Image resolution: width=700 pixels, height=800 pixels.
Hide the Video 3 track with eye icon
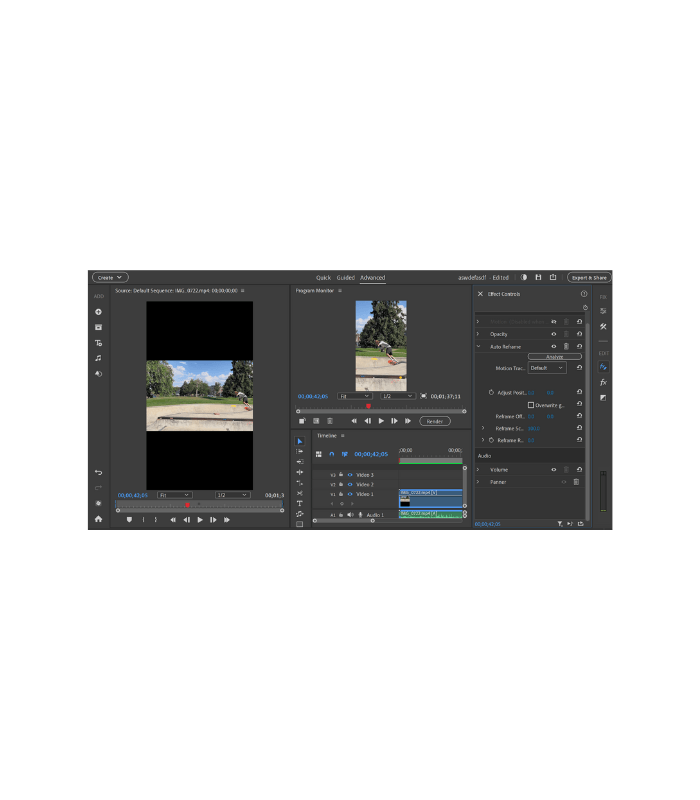[350, 474]
